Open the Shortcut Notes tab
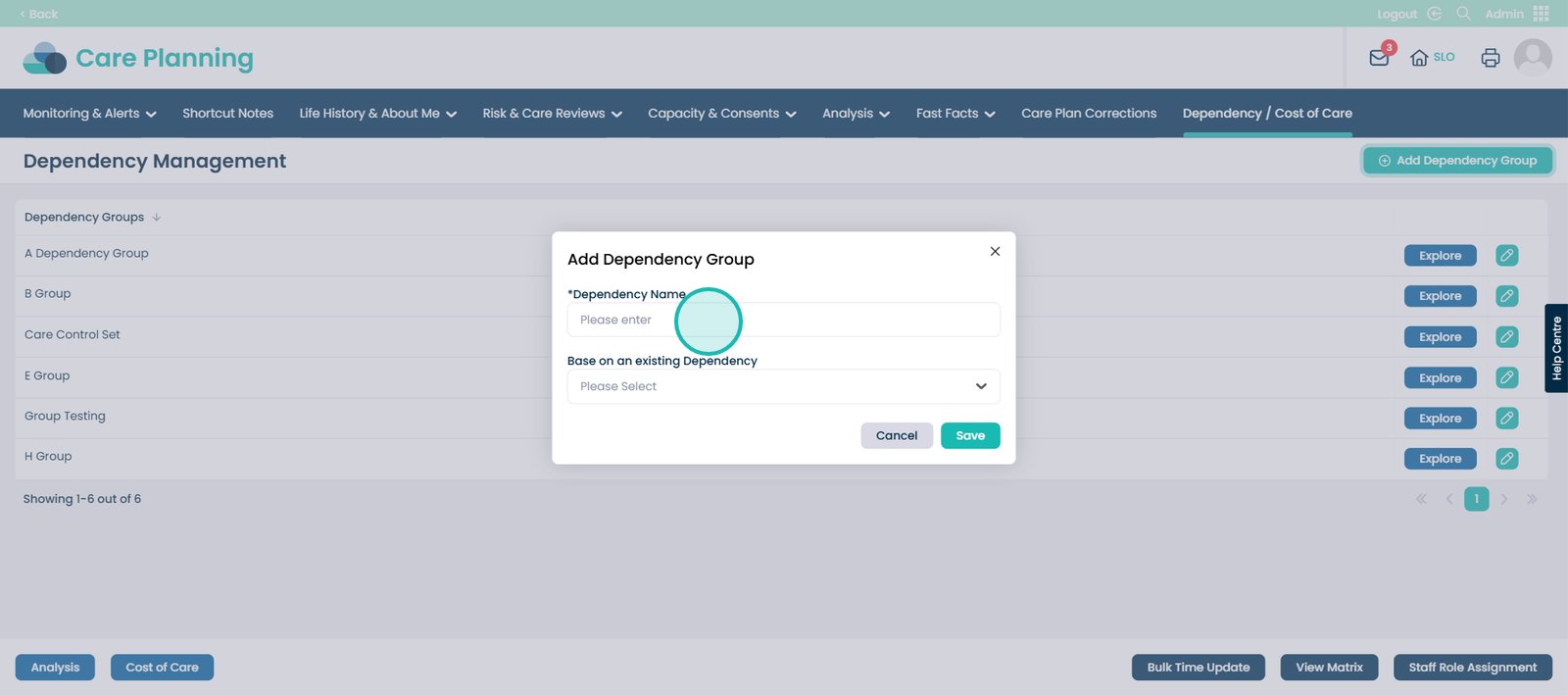Screen dimensions: 1568x696 click(227, 114)
